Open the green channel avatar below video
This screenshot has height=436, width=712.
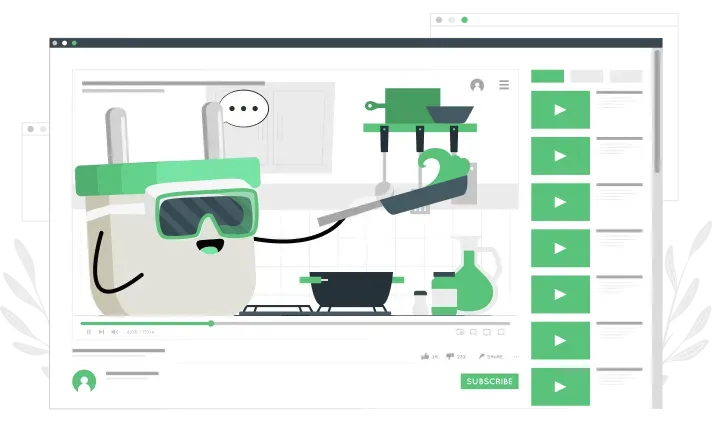click(x=84, y=381)
